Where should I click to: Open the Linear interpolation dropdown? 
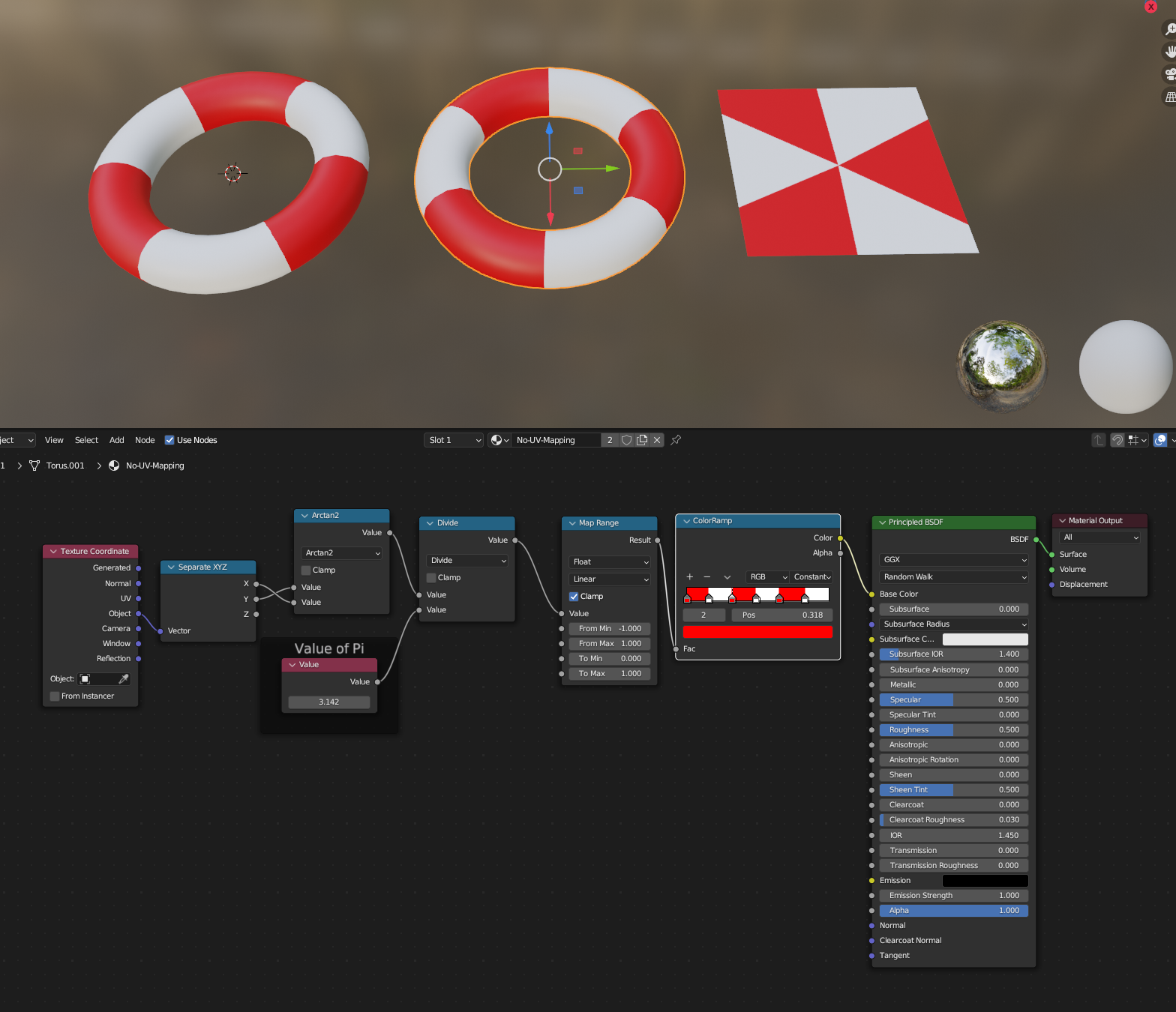[610, 579]
